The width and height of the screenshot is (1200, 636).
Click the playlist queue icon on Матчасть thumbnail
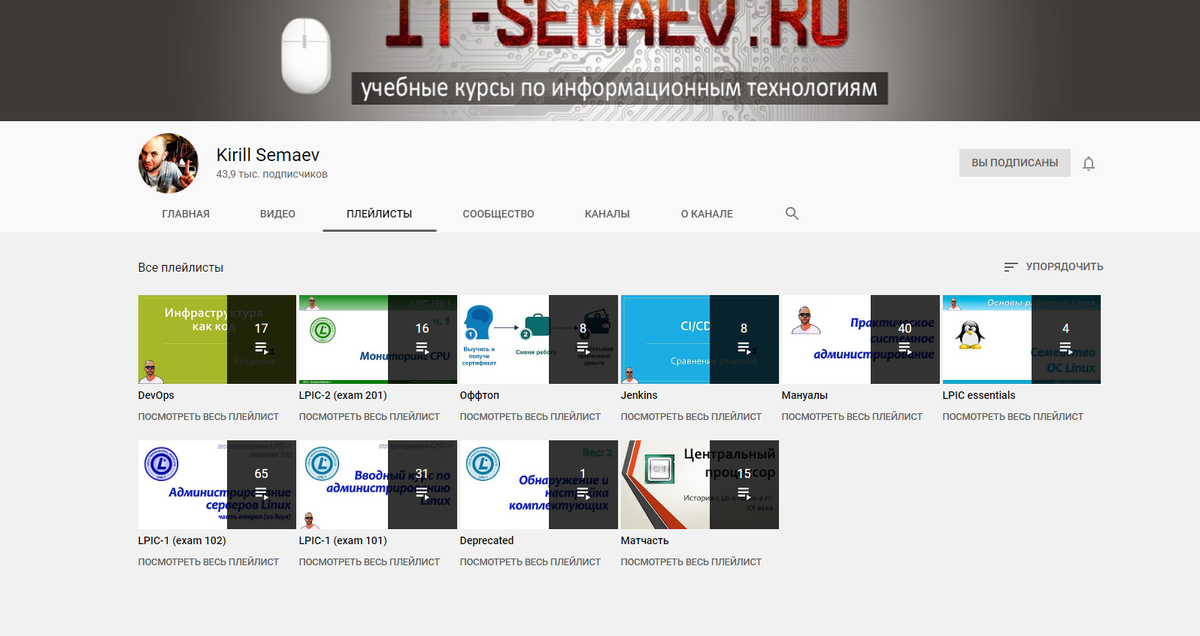pos(744,493)
